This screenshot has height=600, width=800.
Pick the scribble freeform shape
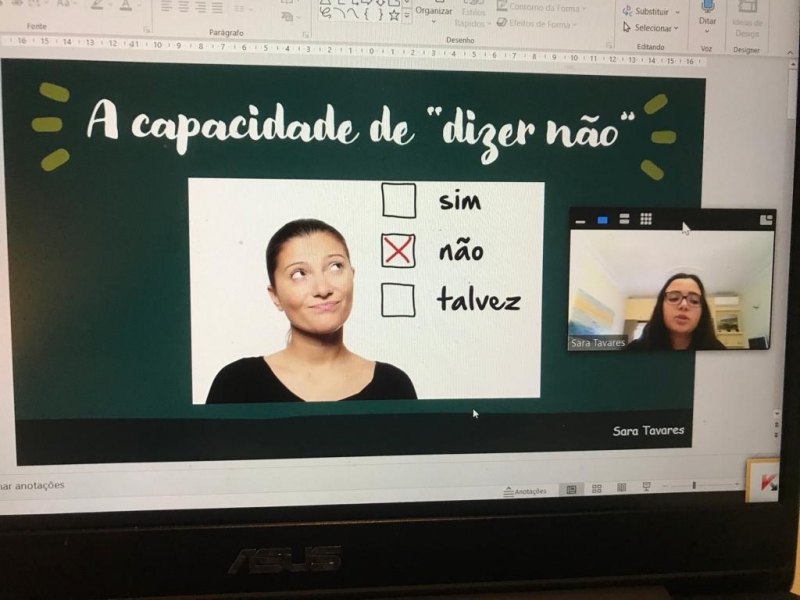point(326,14)
